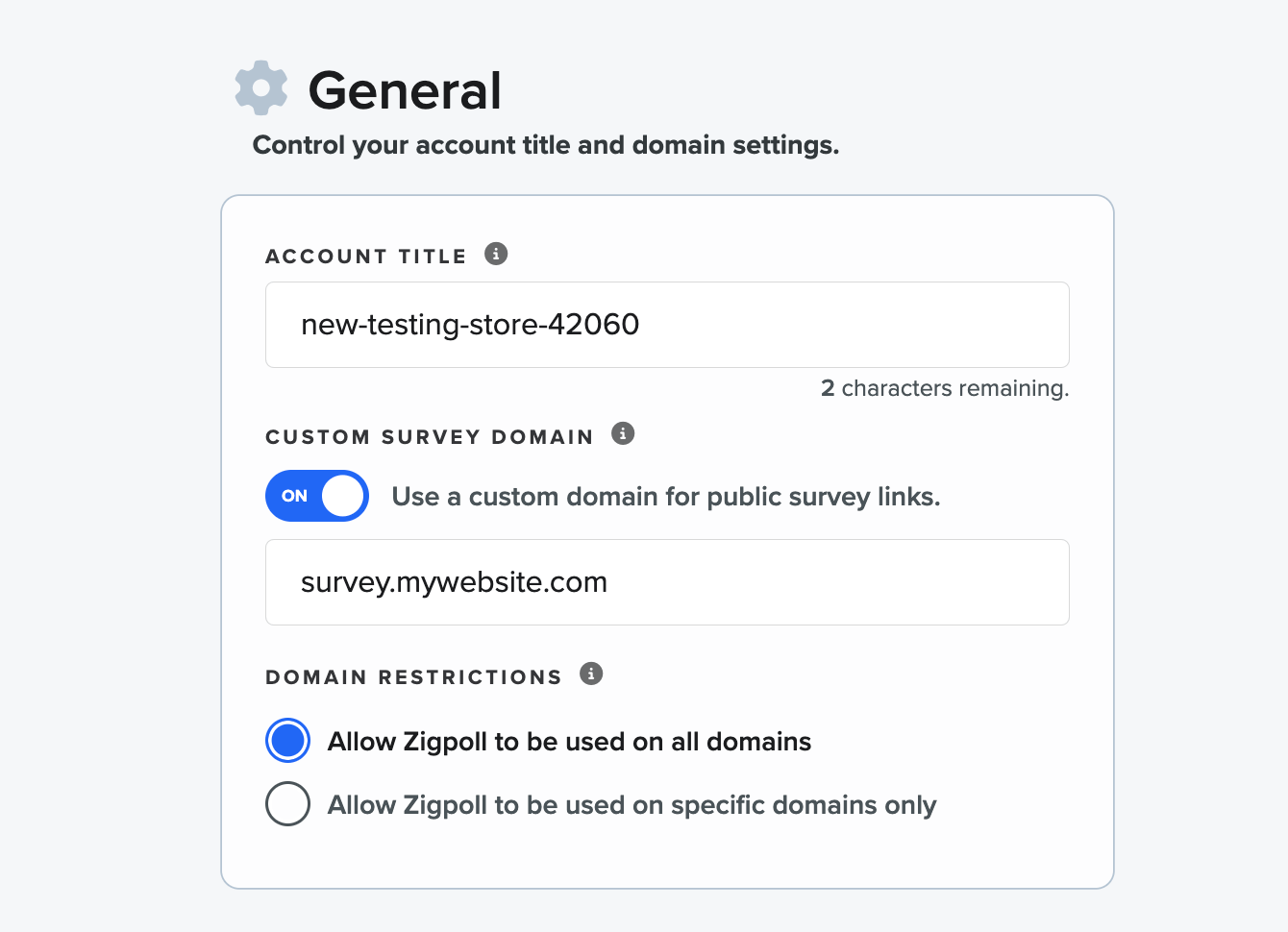1288x932 pixels.
Task: Choose allow Zigpoll on specific domains only
Action: (x=287, y=803)
